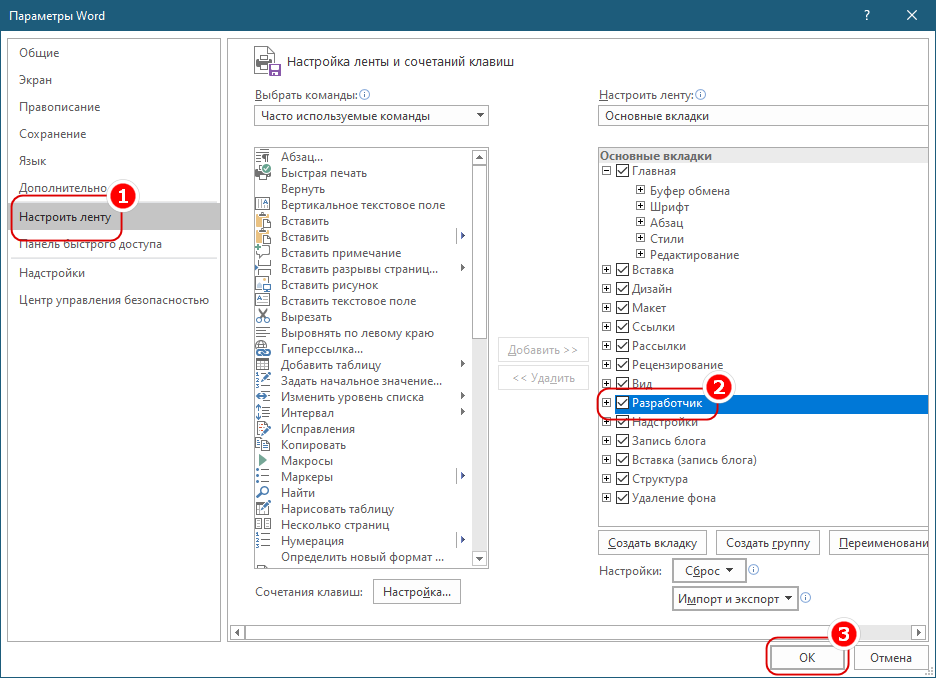Click the Быстрая печать printer icon
This screenshot has width=936, height=678.
[263, 173]
